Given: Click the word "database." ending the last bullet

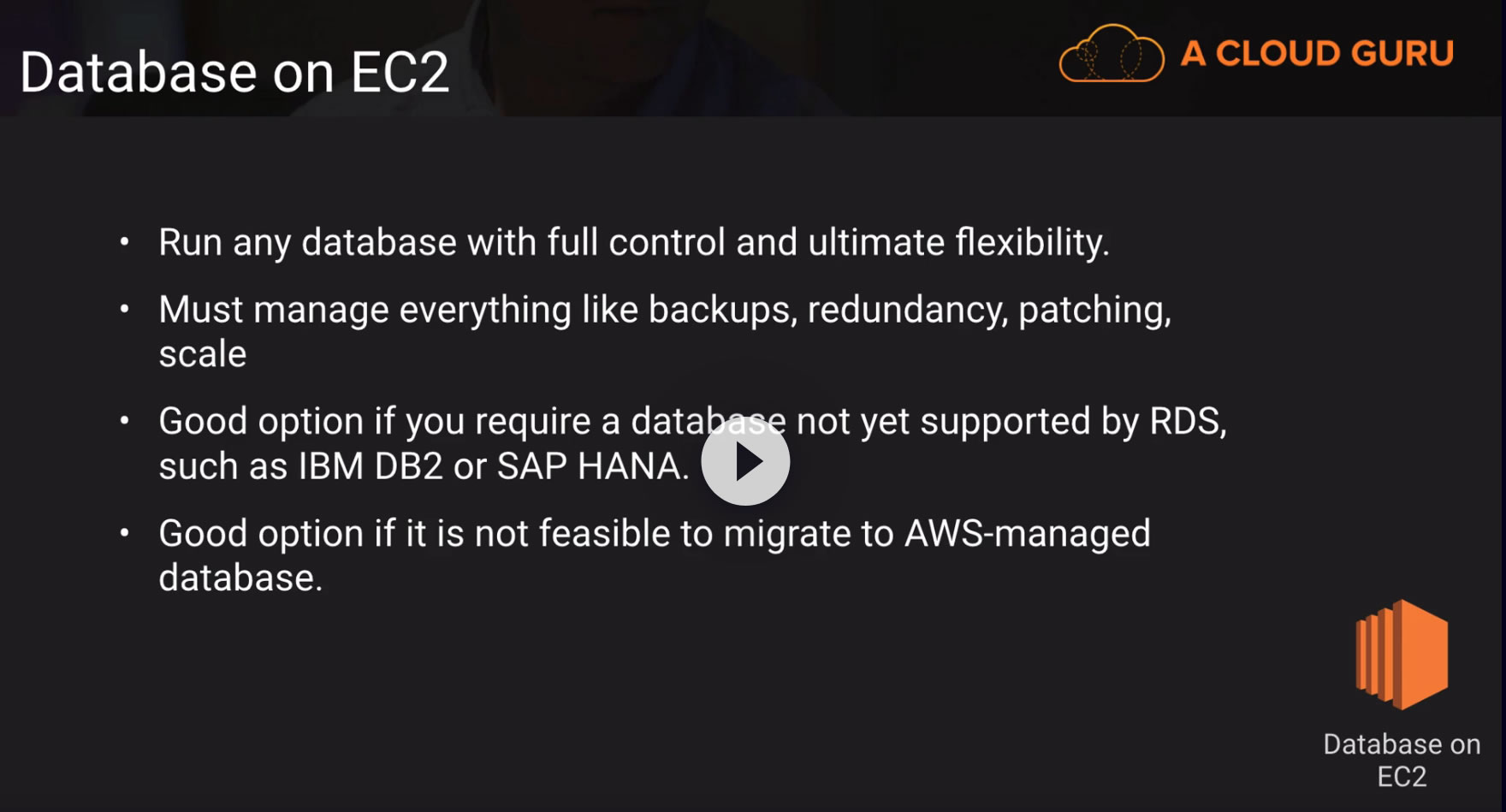Looking at the screenshot, I should (x=240, y=578).
